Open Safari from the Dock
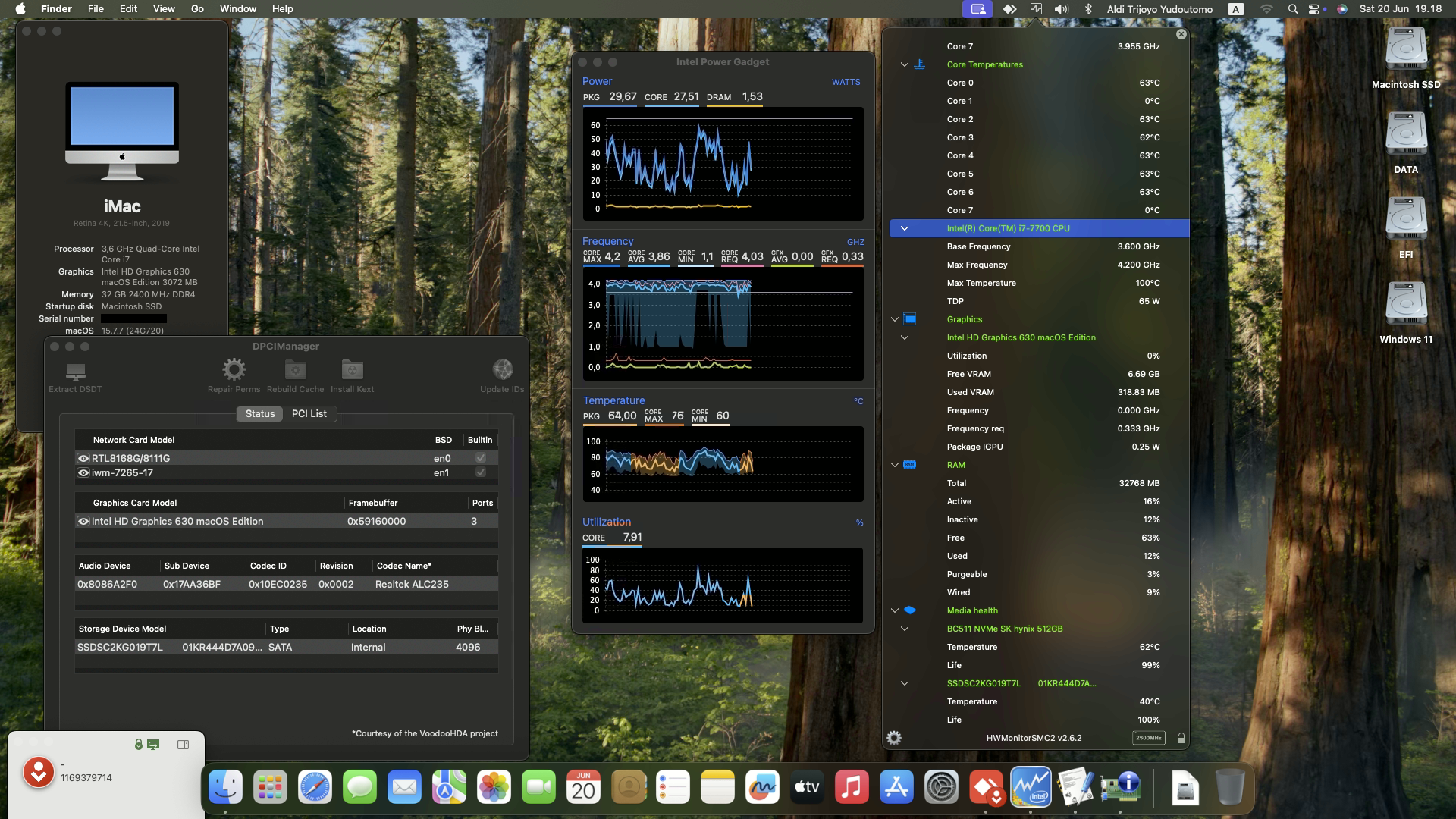 coord(315,787)
